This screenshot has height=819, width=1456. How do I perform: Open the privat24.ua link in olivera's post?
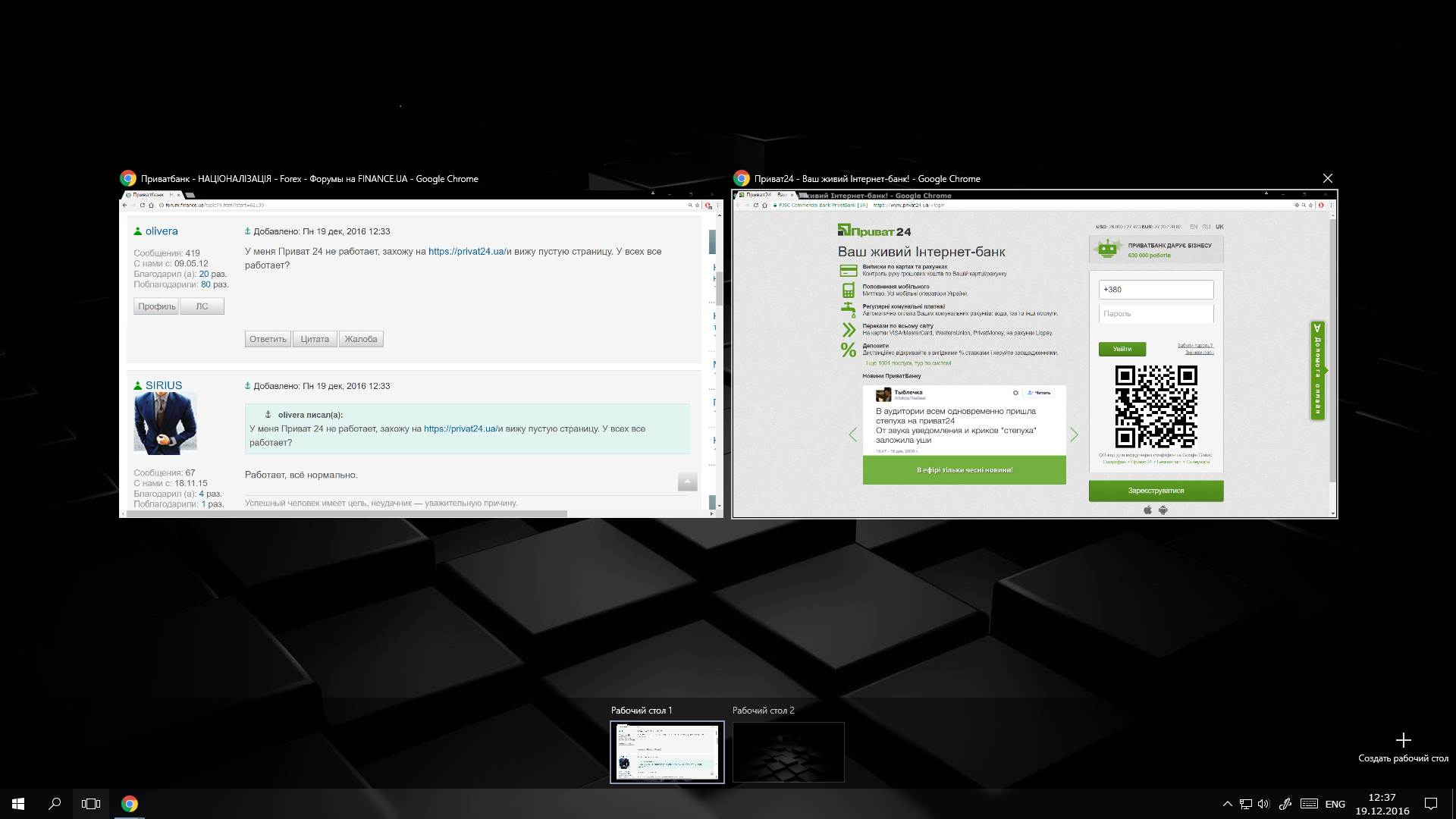pos(466,252)
